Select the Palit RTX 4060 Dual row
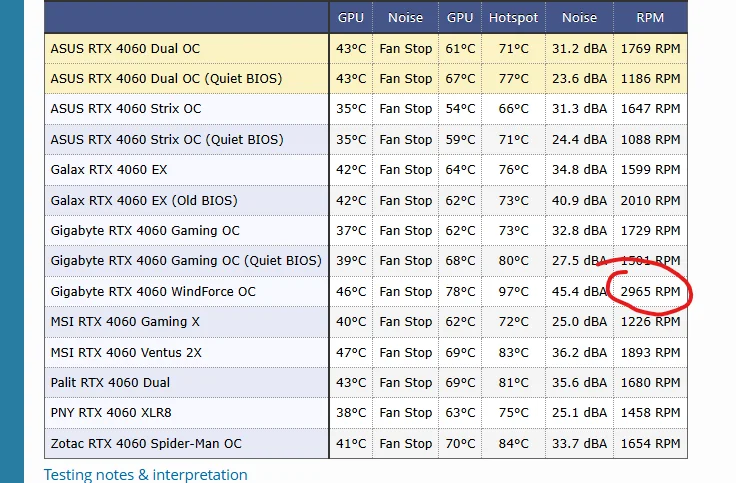Screen dimensions: 736x483 [110, 383]
